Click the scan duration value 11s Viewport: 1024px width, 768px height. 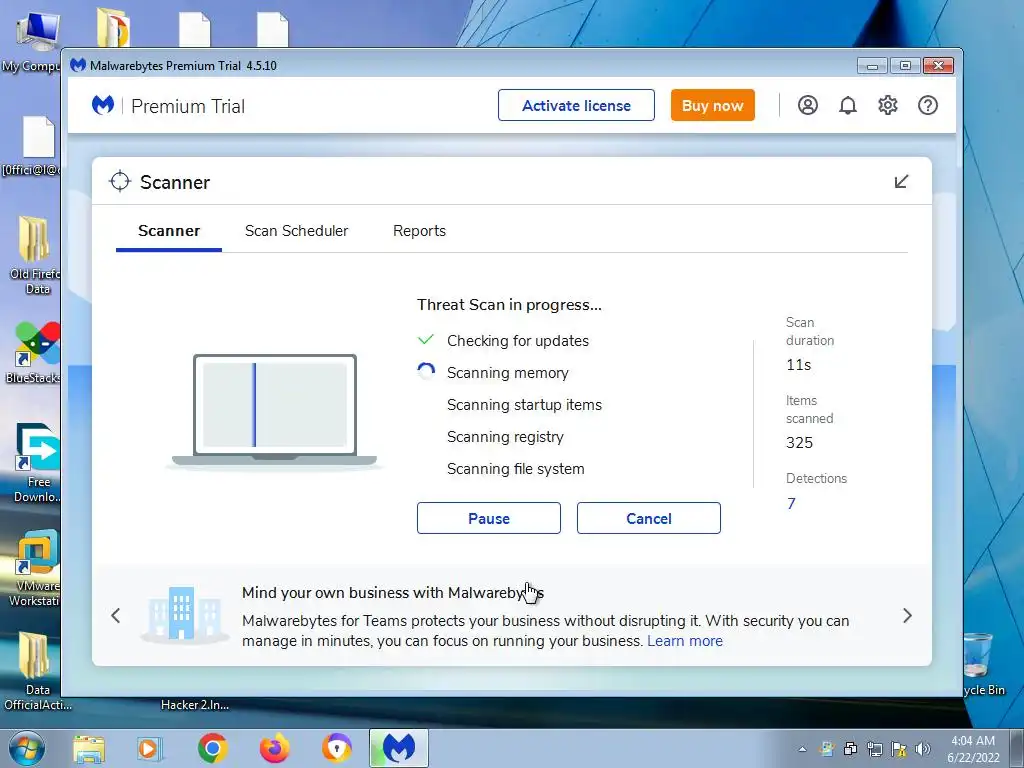798,364
